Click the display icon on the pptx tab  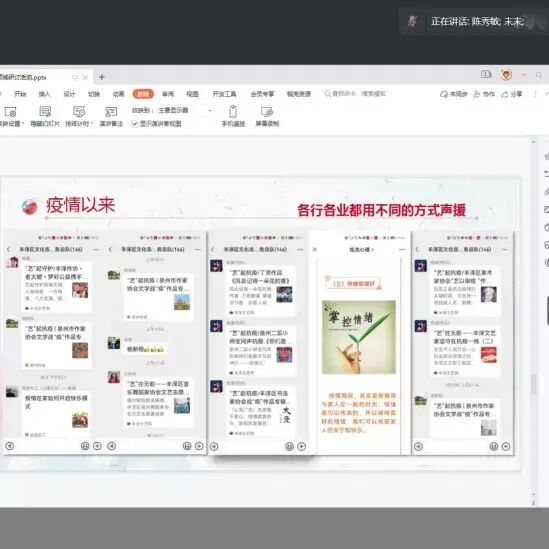75,77
